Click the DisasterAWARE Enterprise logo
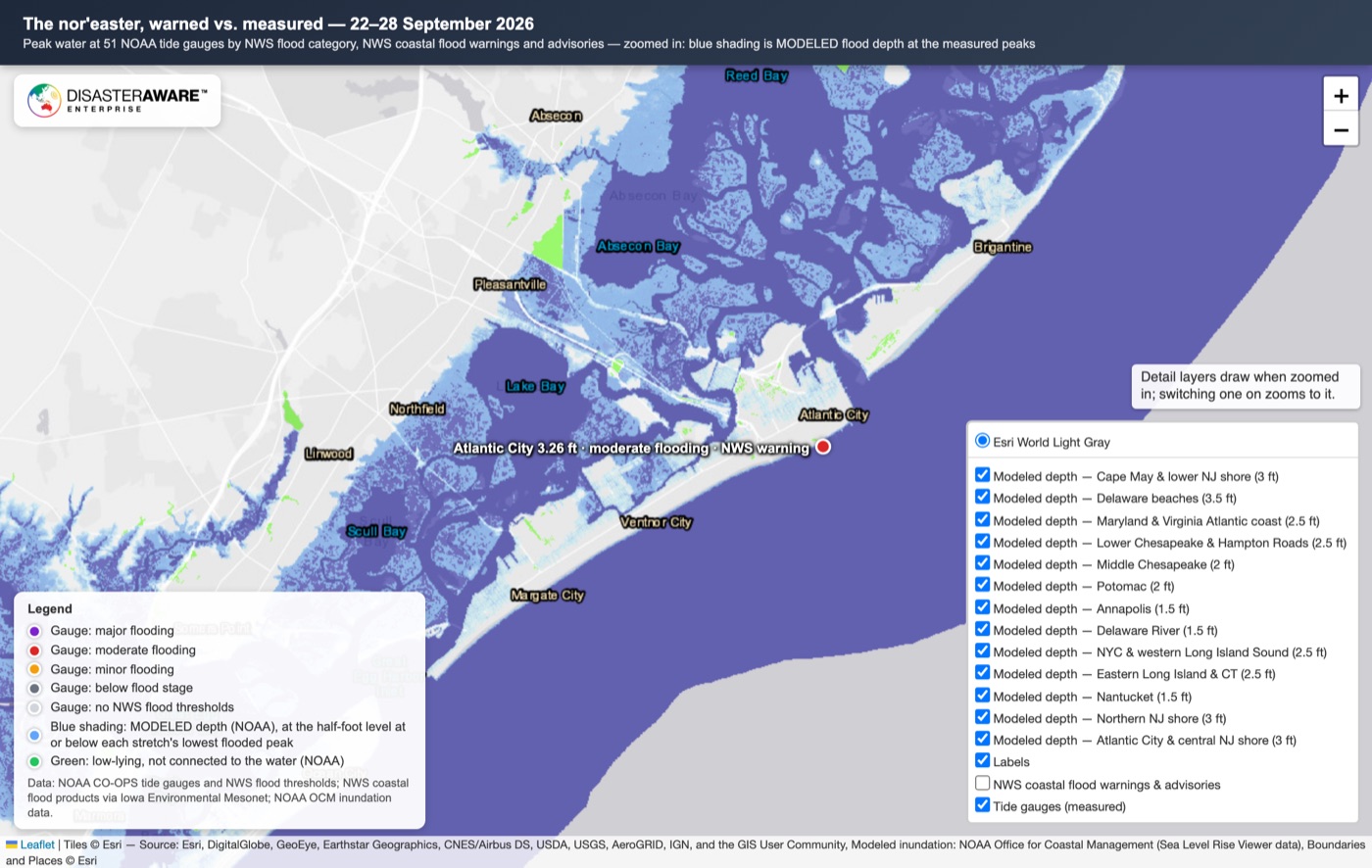This screenshot has height=868, width=1372. click(x=118, y=100)
